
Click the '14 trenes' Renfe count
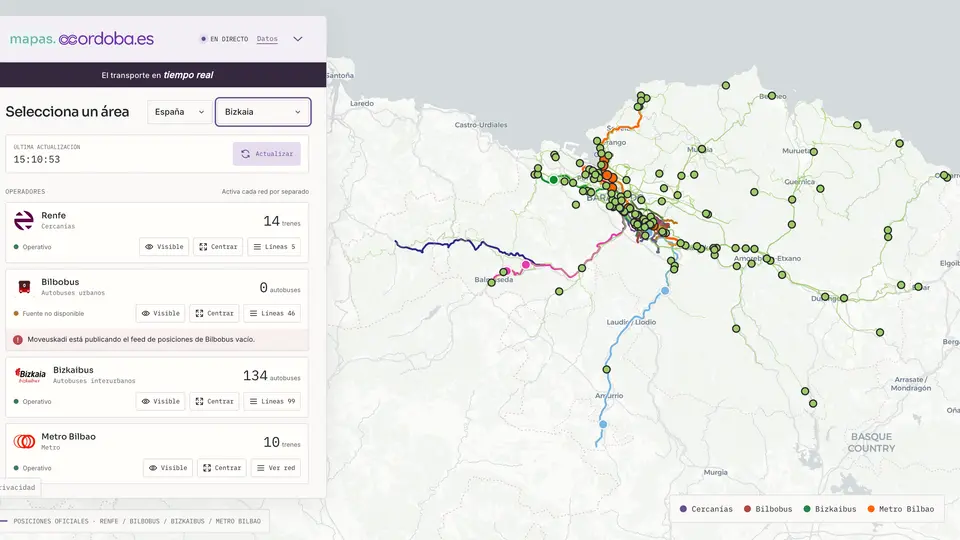pyautogui.click(x=282, y=221)
